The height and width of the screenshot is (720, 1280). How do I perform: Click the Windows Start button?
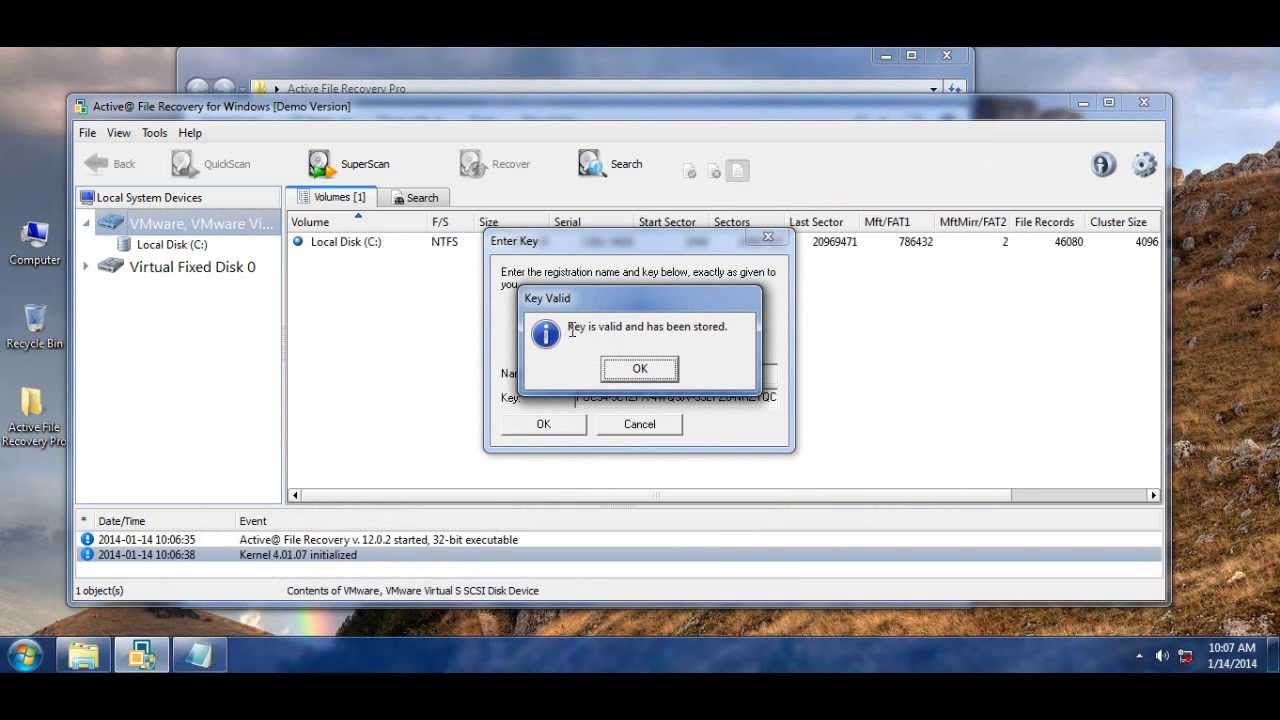pos(25,656)
